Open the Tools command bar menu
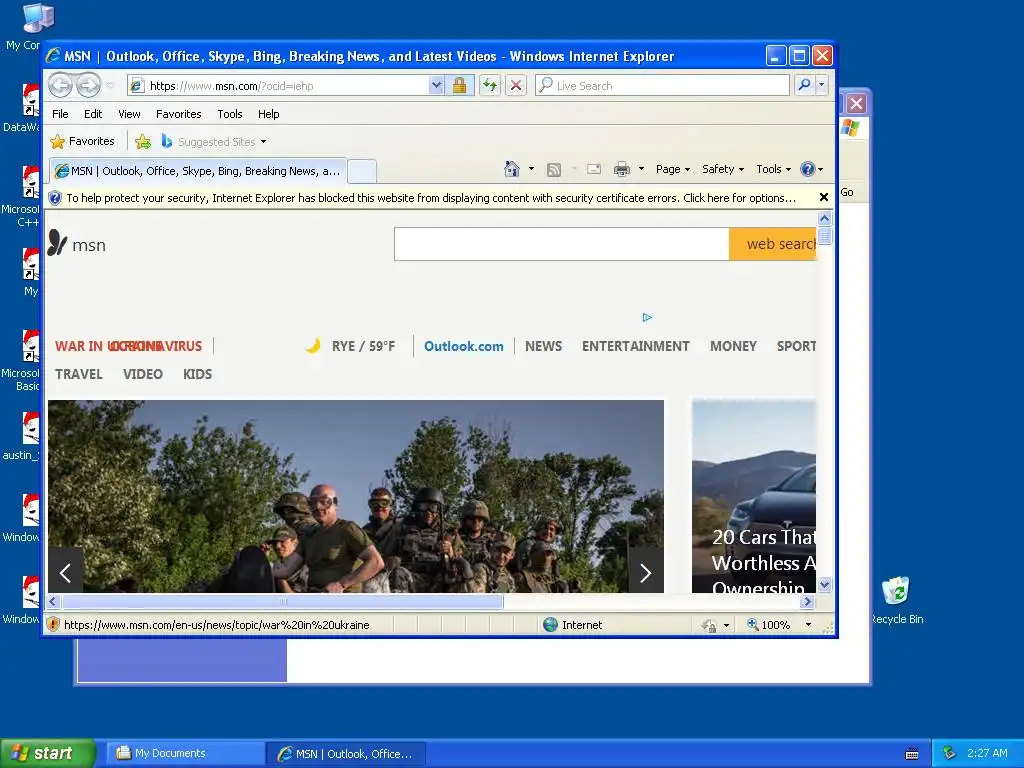This screenshot has height=768, width=1024. 773,169
